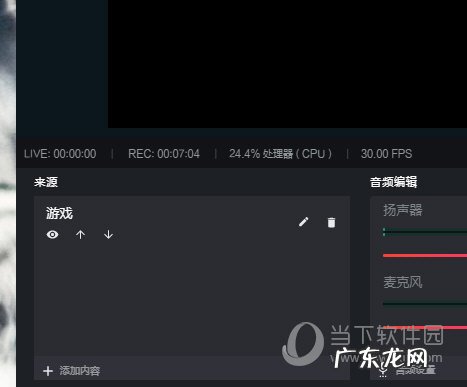
Task: Click the 麦克风 audio label
Action: click(x=403, y=282)
